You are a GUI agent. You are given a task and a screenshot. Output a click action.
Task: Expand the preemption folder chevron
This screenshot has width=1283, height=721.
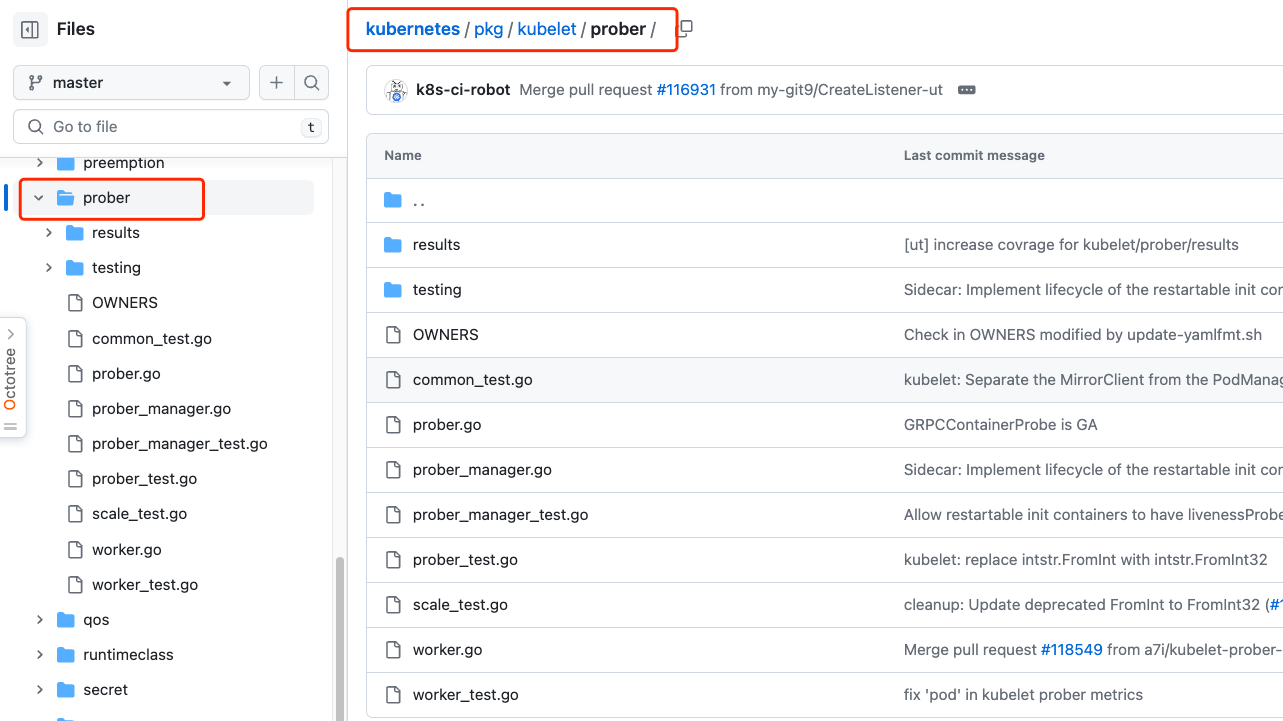40,163
